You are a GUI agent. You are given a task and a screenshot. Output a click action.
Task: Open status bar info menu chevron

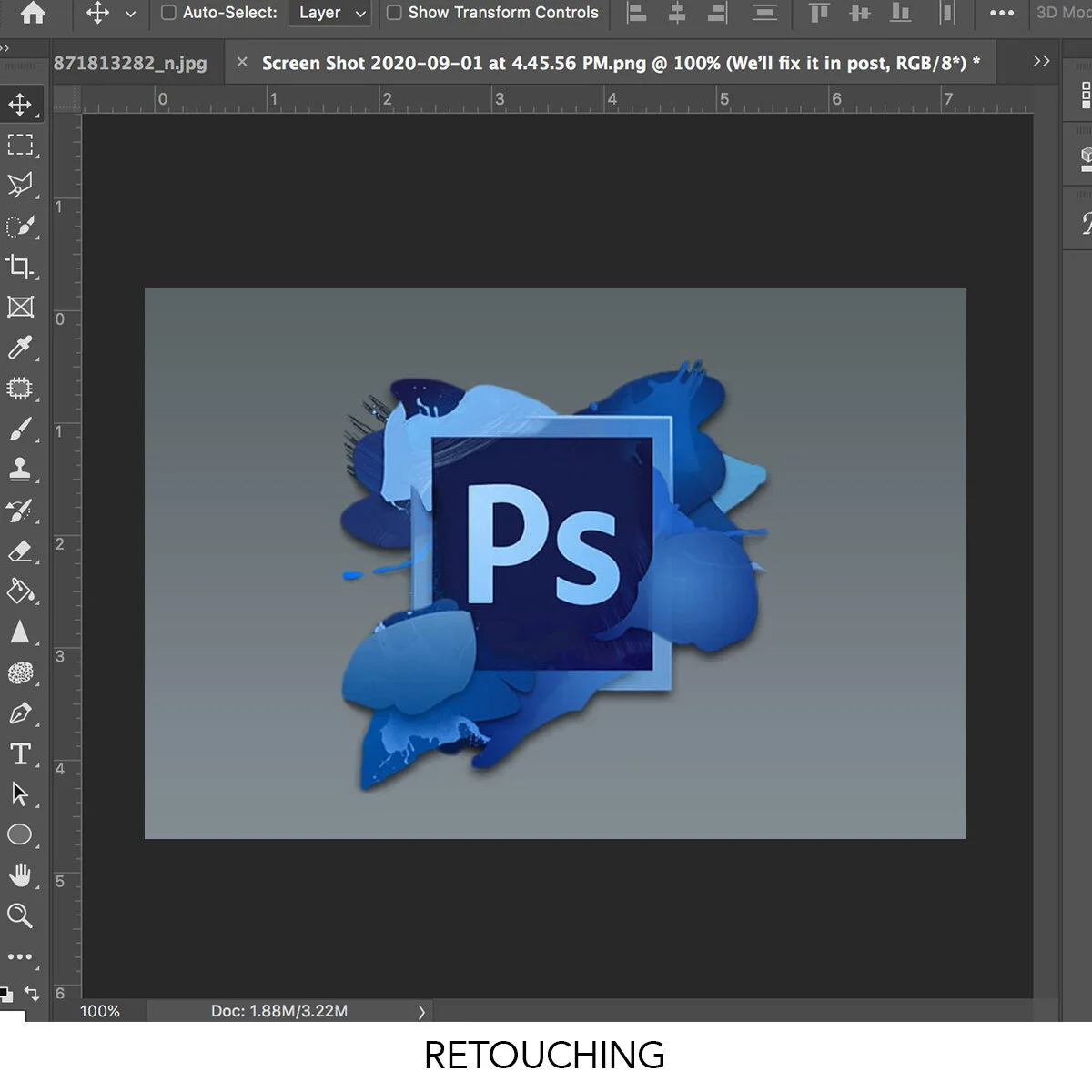(x=421, y=1011)
